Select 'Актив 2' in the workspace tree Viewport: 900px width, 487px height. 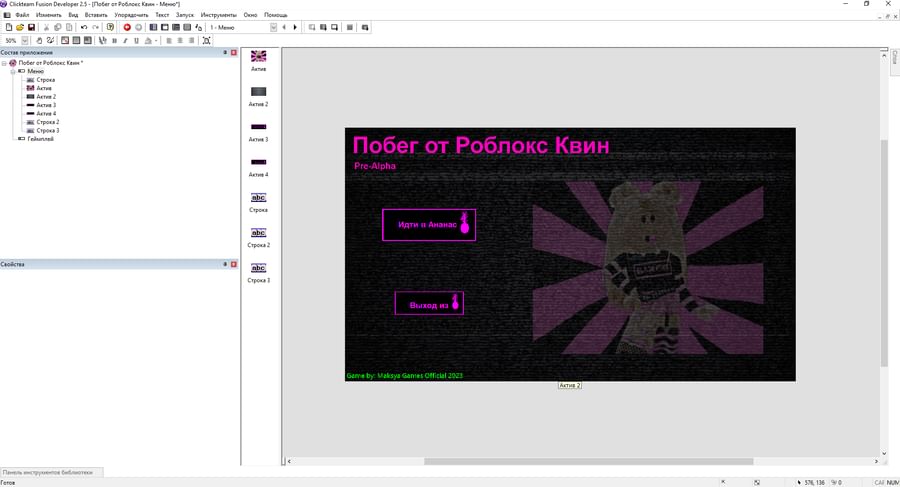(46, 96)
